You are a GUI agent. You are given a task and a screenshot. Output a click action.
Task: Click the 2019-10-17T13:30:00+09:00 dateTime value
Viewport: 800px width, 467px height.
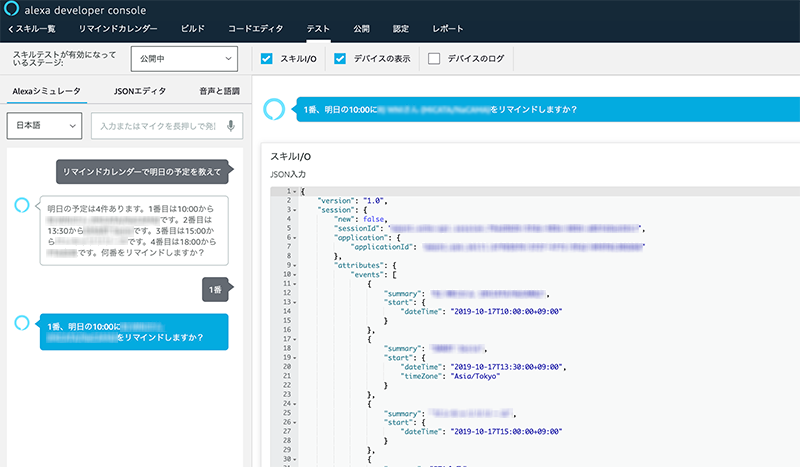coord(506,367)
